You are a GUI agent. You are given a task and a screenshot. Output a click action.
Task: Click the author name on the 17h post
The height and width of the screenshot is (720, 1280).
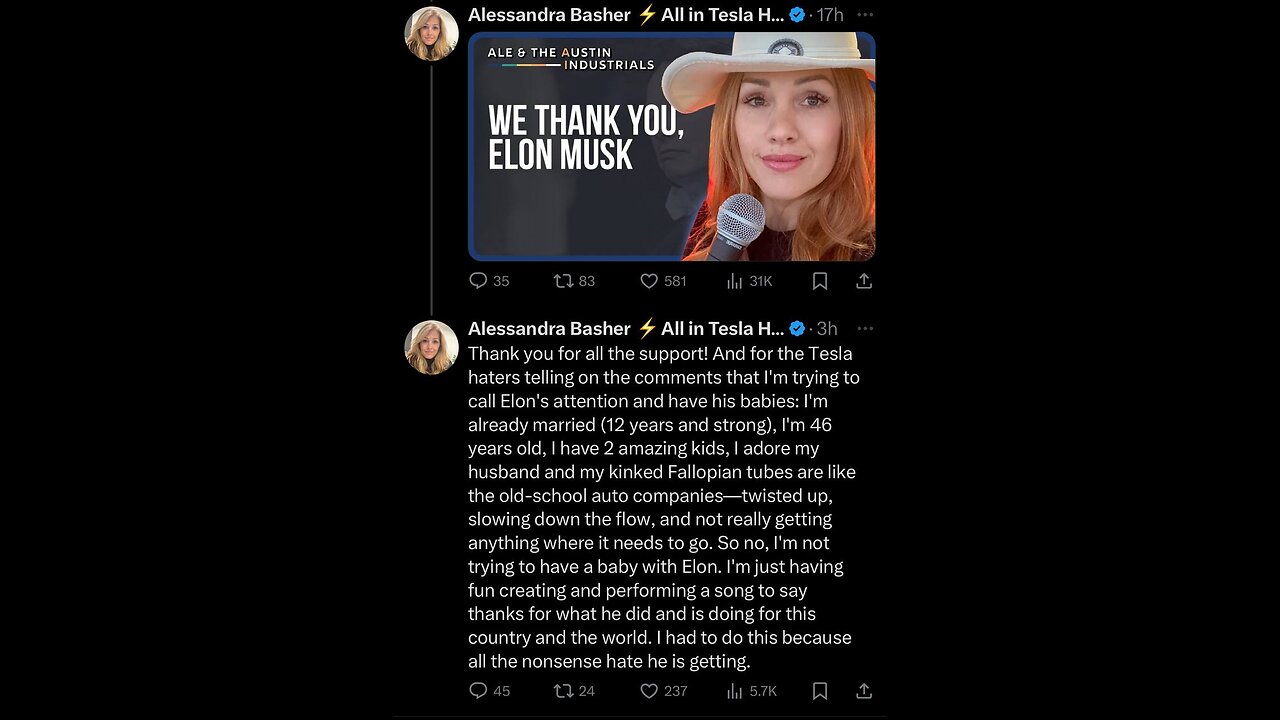549,15
